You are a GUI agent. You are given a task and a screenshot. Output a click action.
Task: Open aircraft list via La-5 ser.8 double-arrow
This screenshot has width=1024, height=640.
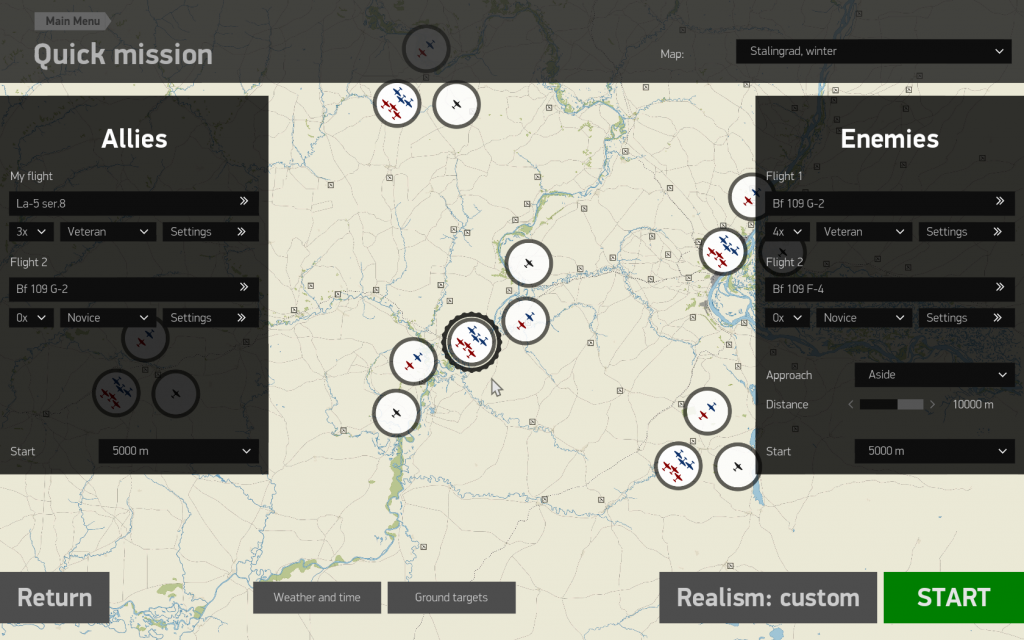[x=243, y=203]
